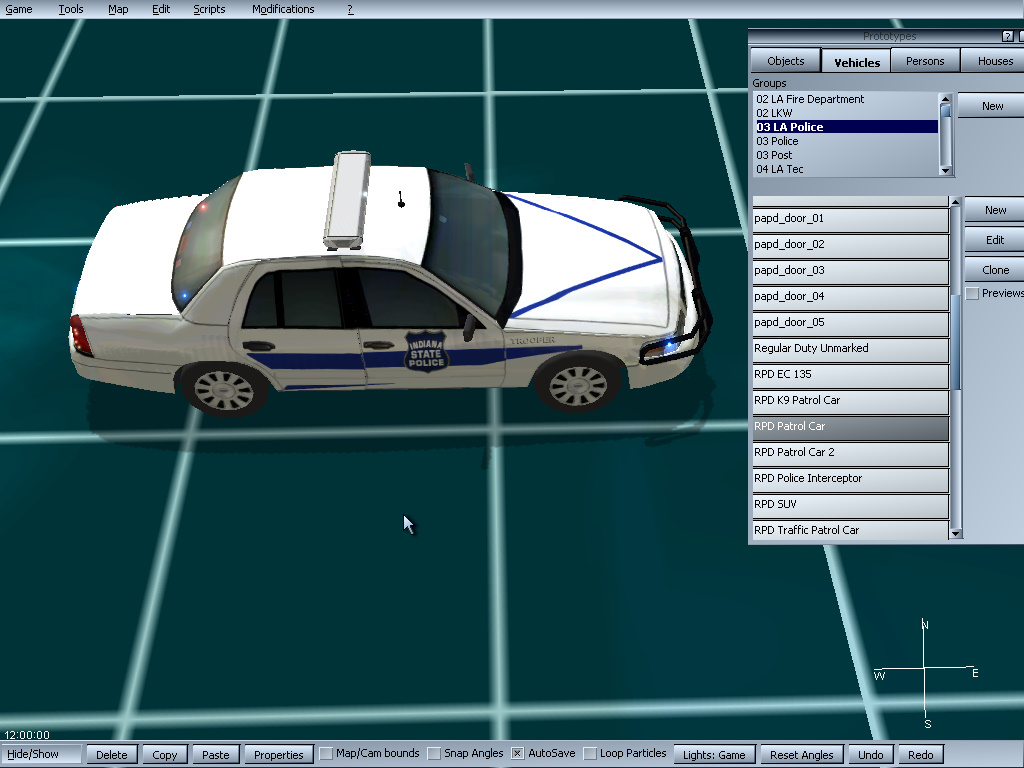Switch to the Persons tab
This screenshot has width=1024, height=768.
(x=925, y=61)
